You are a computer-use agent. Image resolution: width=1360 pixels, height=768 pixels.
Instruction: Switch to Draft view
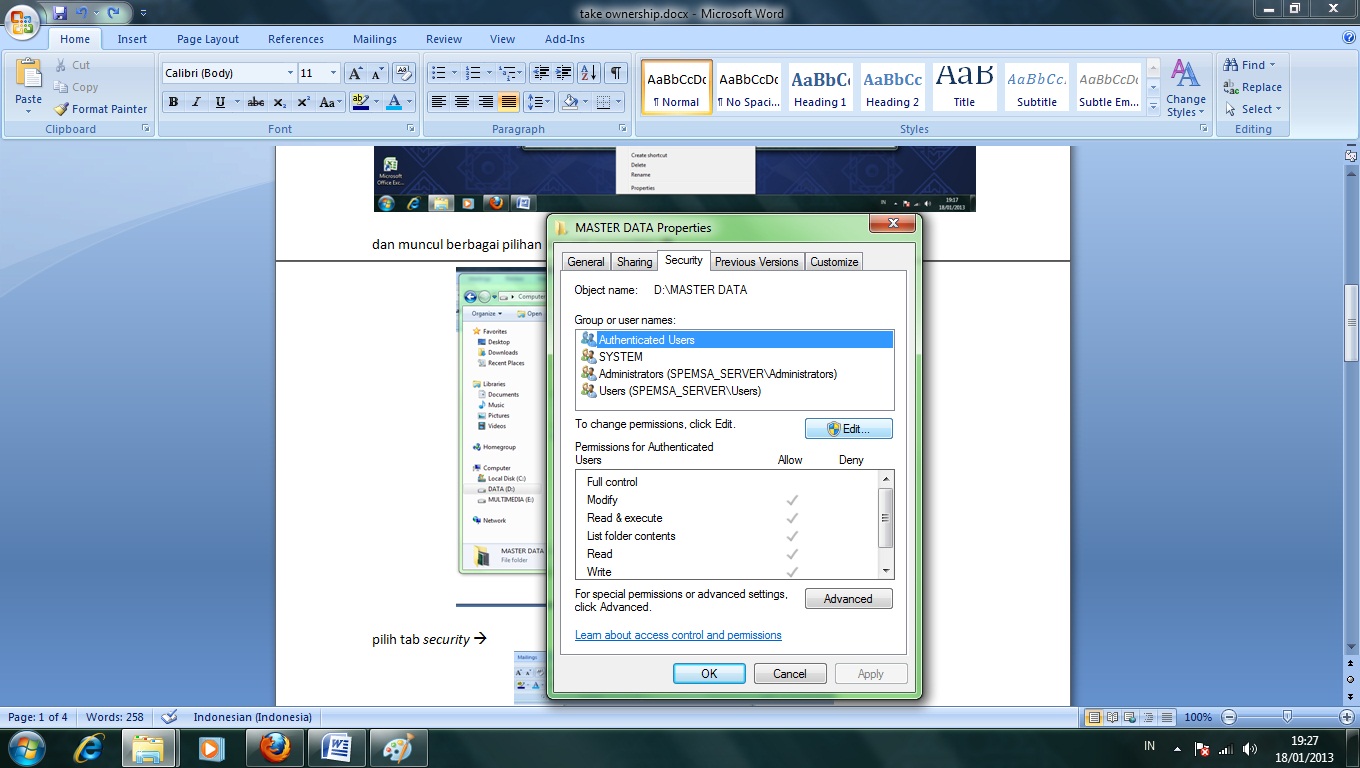(1166, 717)
